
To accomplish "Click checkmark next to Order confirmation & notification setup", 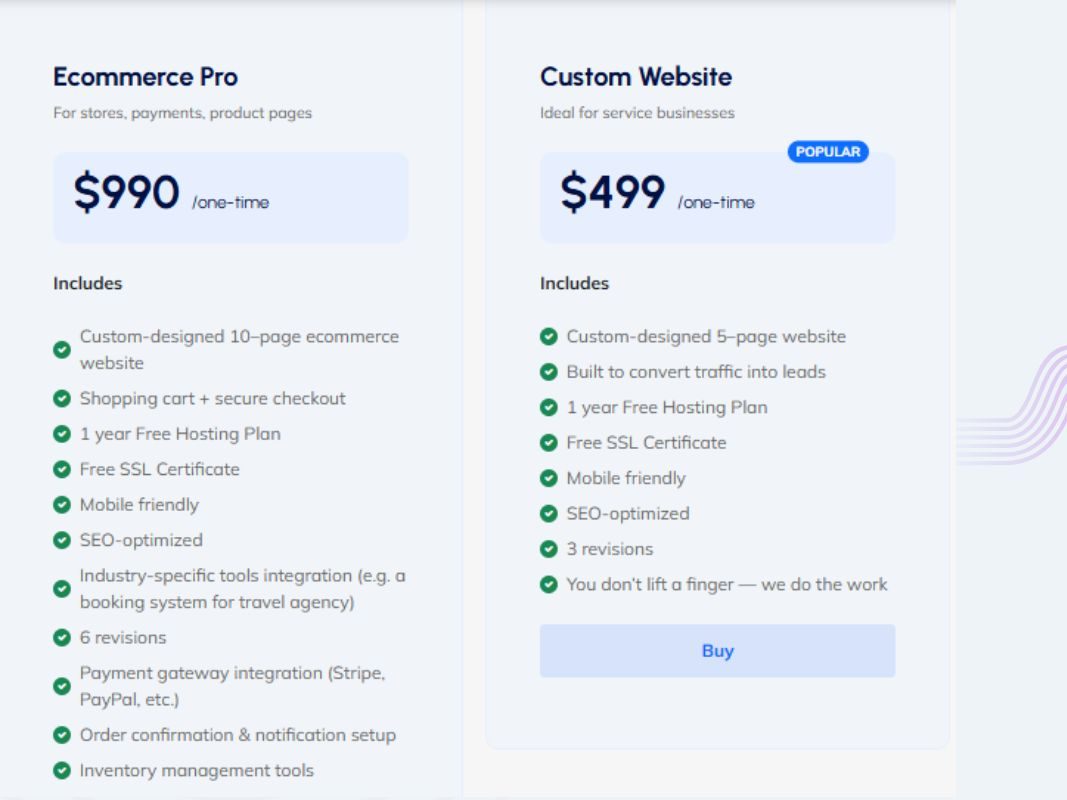I will pos(62,735).
